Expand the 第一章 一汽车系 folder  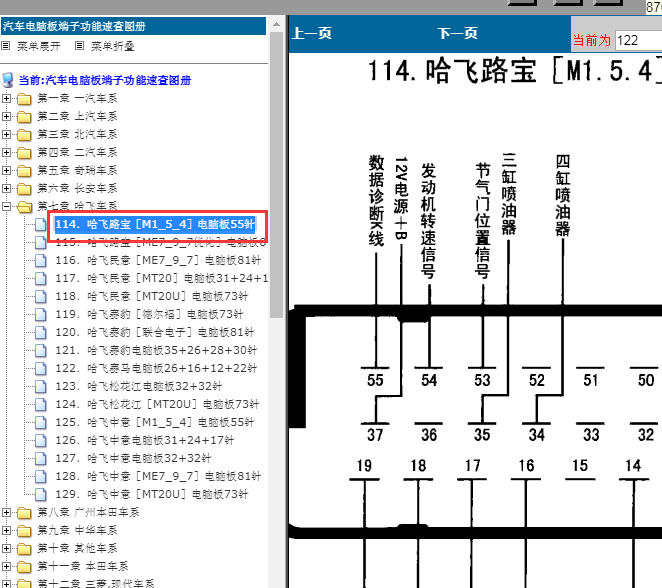pyautogui.click(x=6, y=98)
